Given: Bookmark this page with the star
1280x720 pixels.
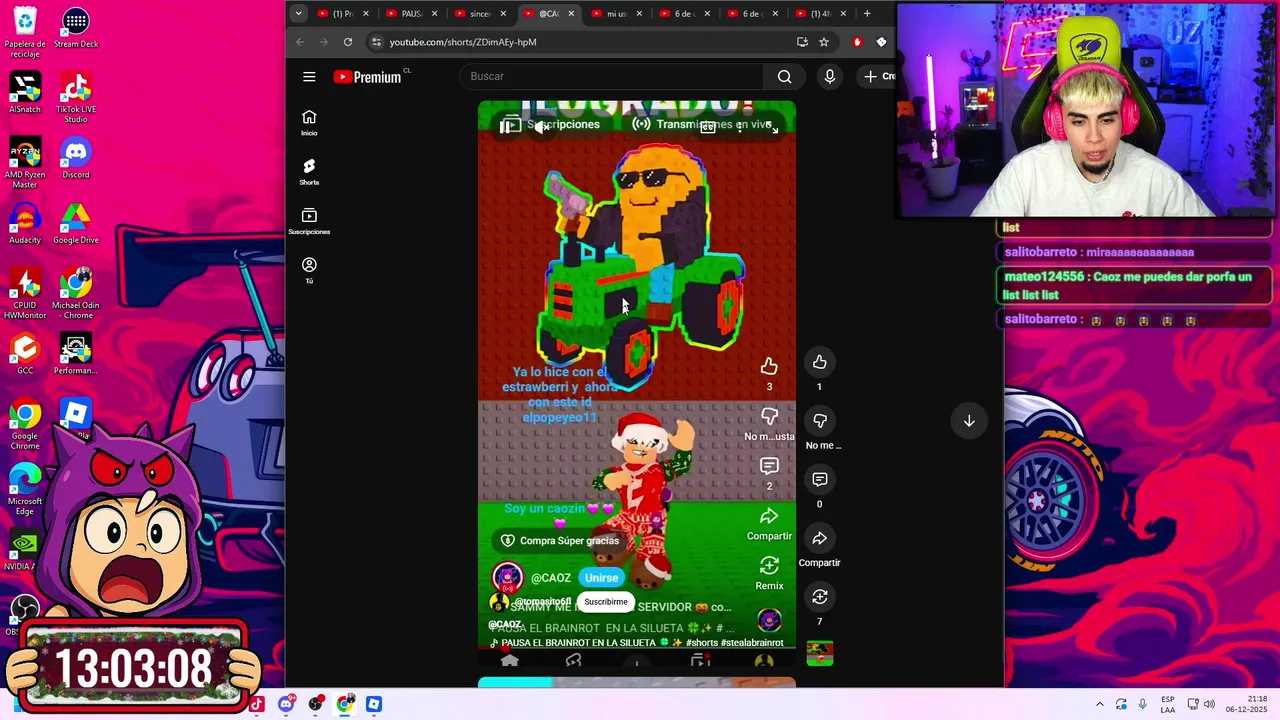Looking at the screenshot, I should pyautogui.click(x=824, y=42).
